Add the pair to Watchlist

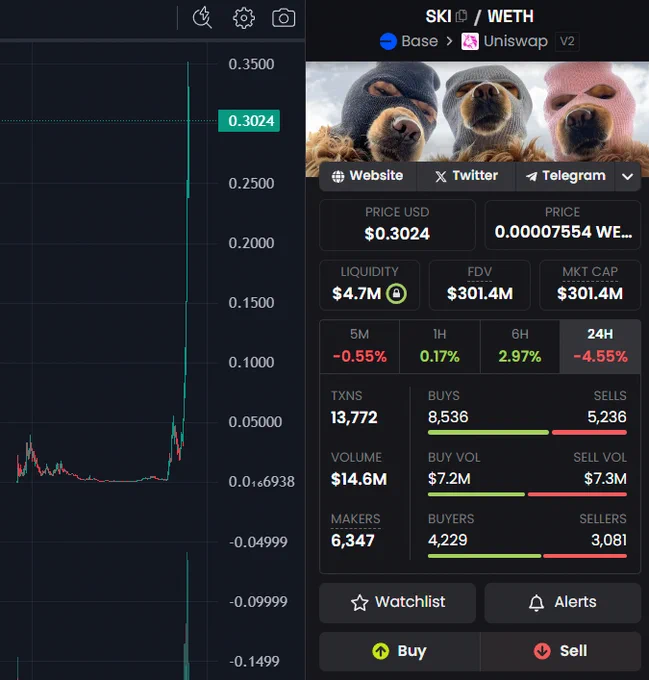pyautogui.click(x=398, y=602)
